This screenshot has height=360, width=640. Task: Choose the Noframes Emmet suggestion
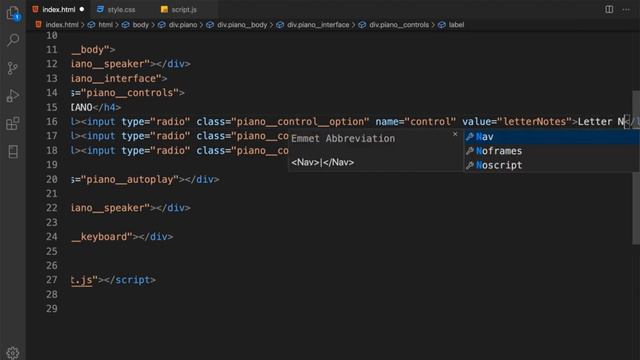click(x=551, y=151)
